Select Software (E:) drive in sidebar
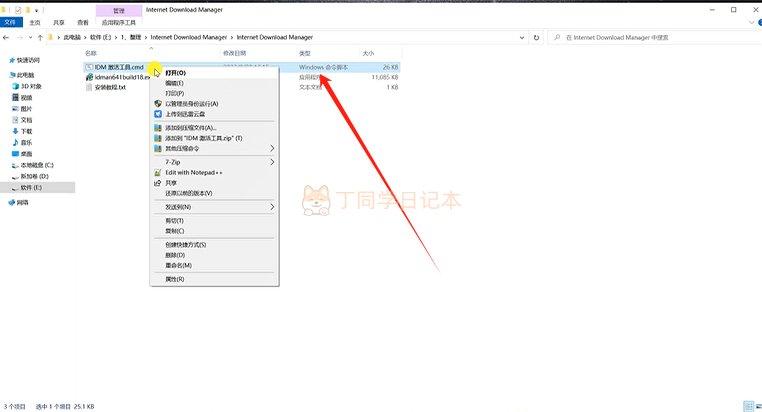This screenshot has height=412, width=762. [37, 188]
